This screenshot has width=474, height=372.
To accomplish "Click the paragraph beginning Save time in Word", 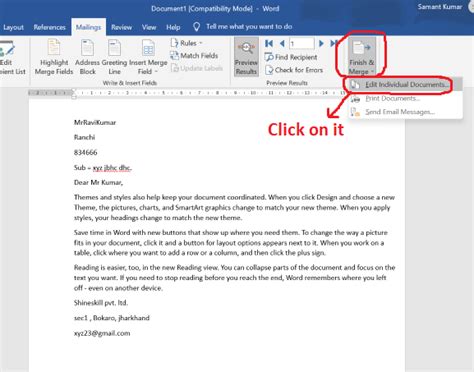I will (231, 243).
